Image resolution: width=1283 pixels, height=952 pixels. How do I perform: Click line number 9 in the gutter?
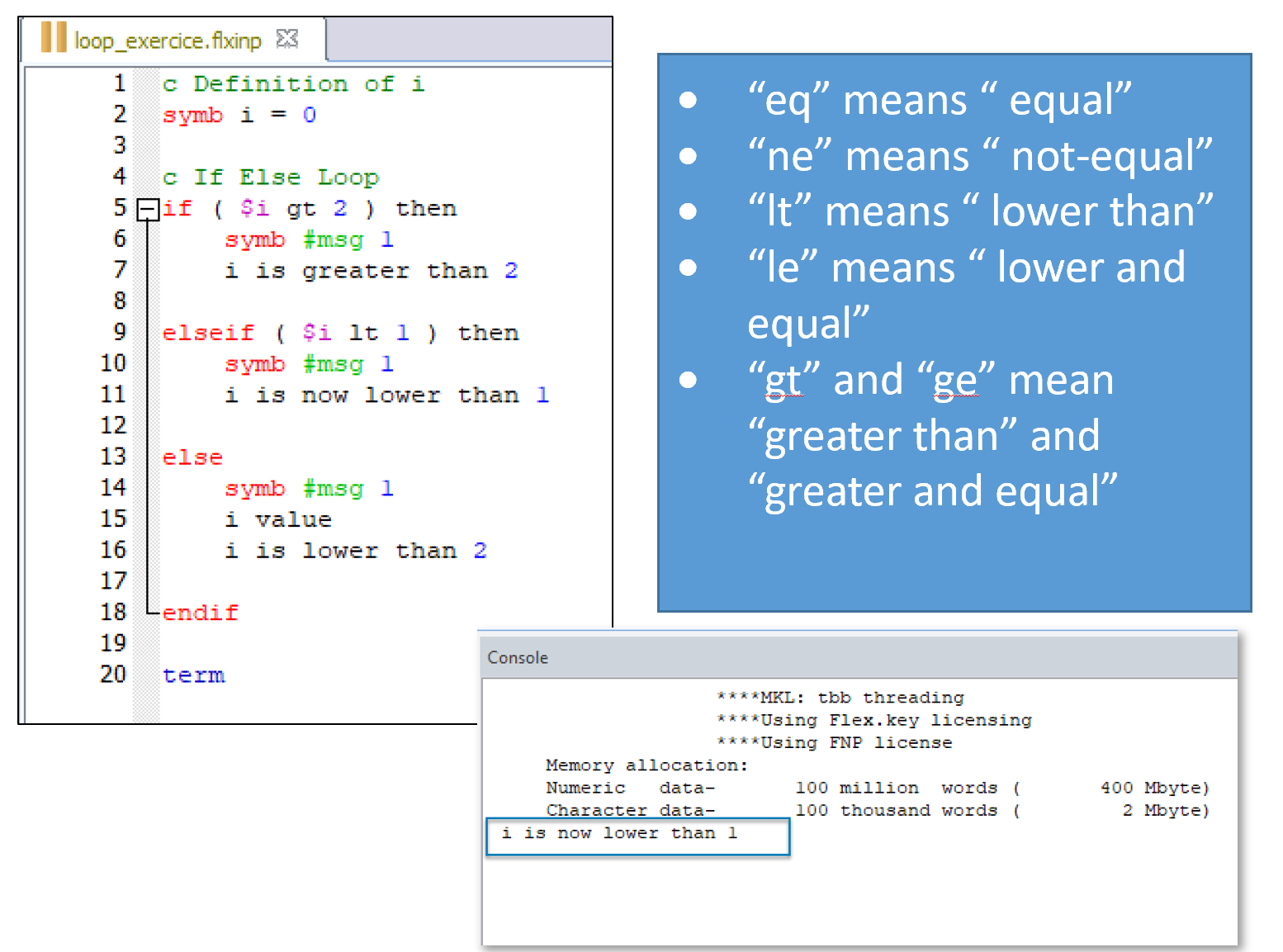pos(120,333)
